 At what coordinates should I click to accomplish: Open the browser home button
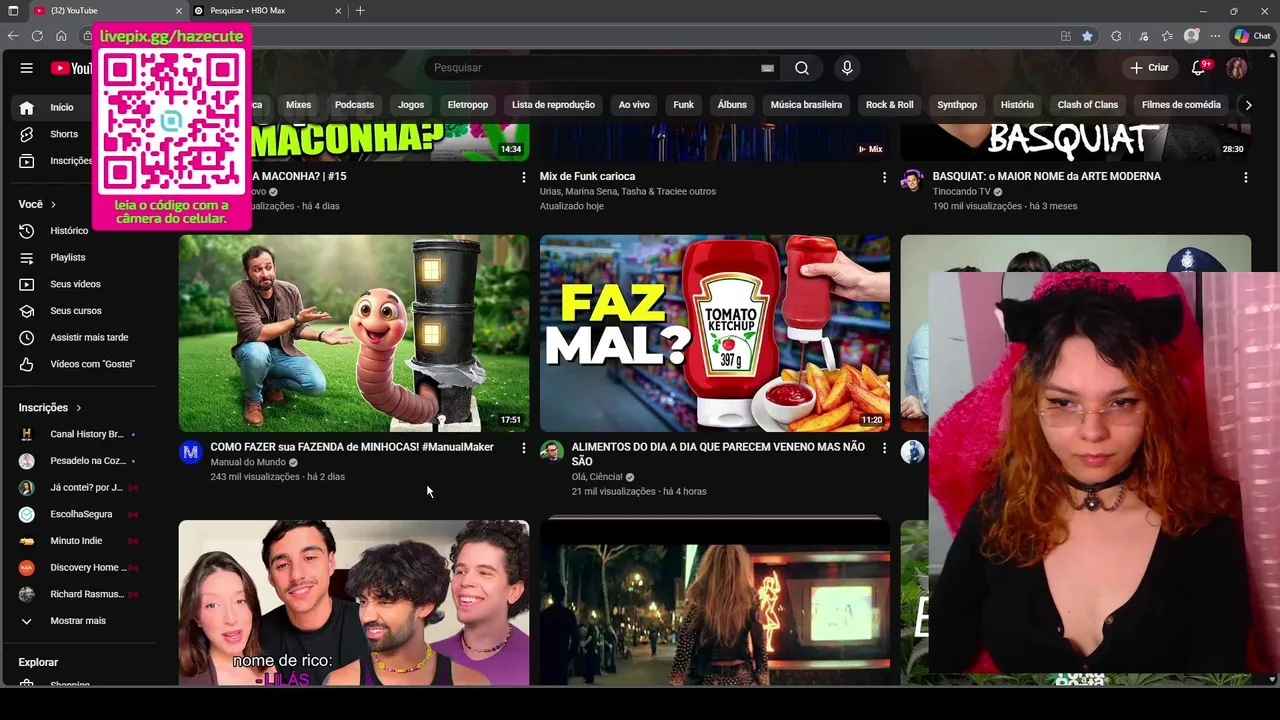tap(61, 36)
